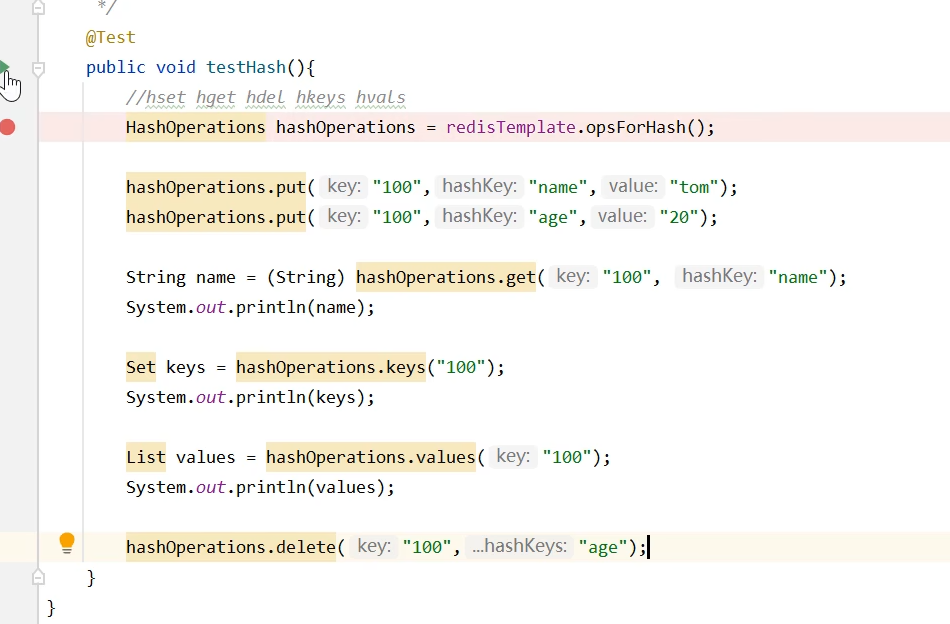Screen dimensions: 950x624
Task: Remove the red breakpoint on the opsForHash line
Action: pyautogui.click(x=8, y=127)
